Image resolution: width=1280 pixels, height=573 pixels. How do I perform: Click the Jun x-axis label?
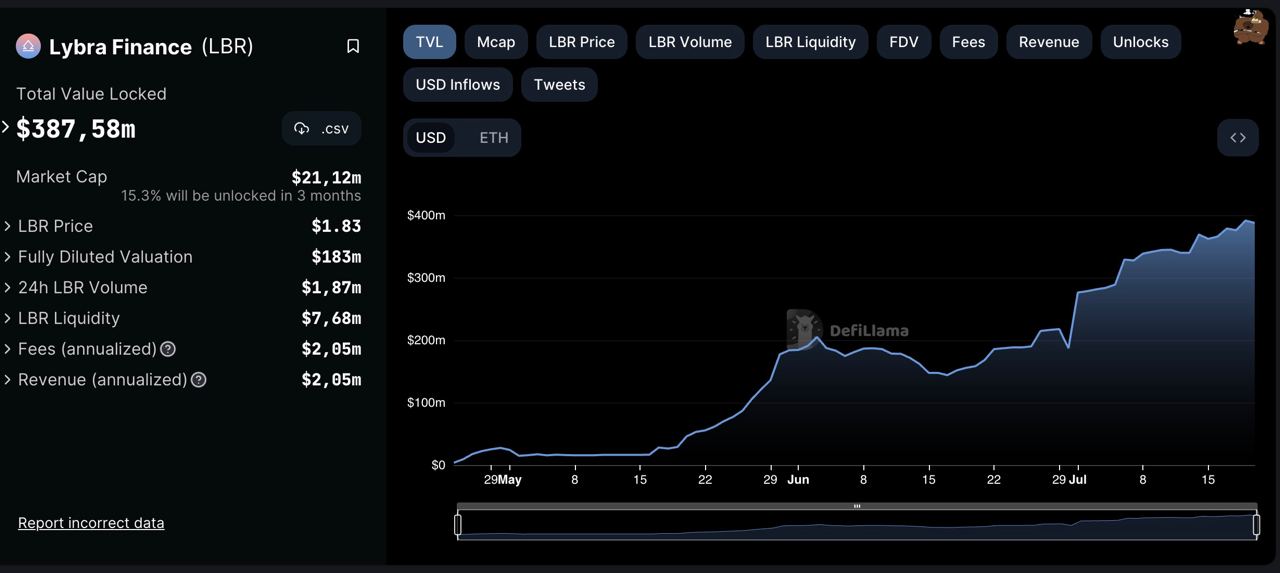798,480
